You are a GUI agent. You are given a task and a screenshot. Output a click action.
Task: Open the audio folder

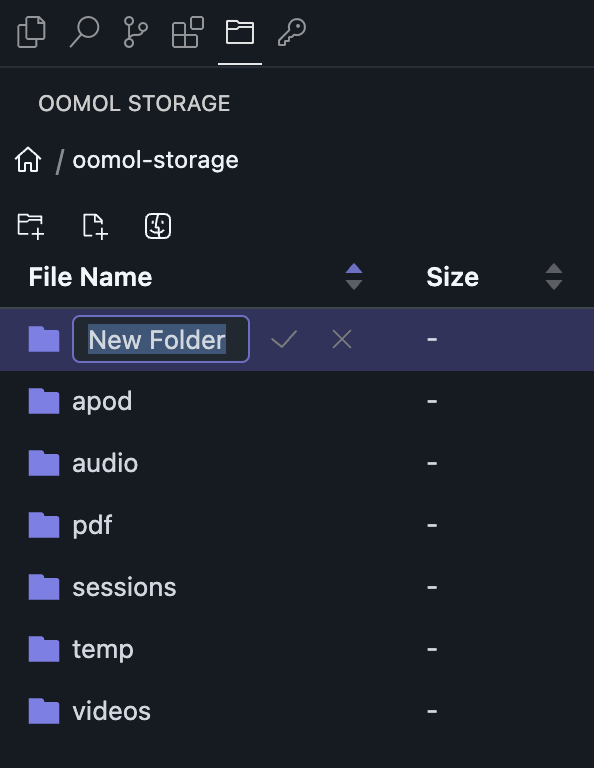coord(105,463)
